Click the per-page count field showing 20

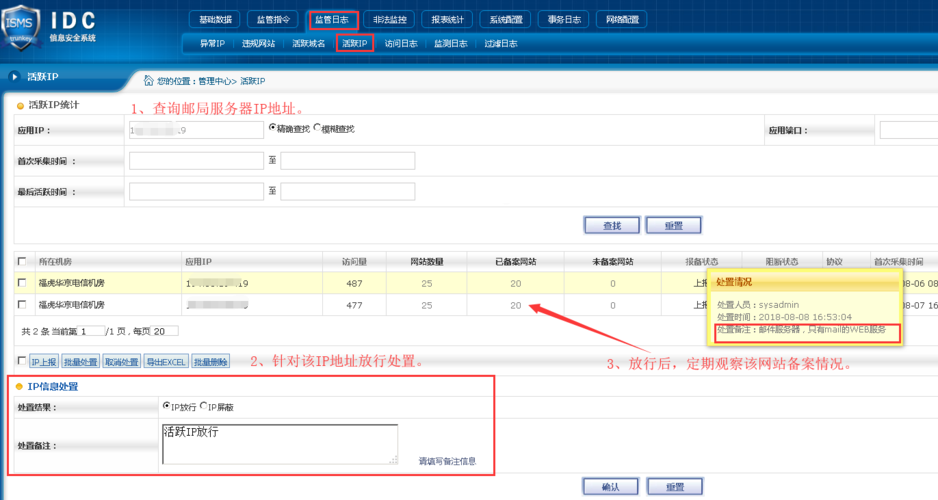pos(165,331)
